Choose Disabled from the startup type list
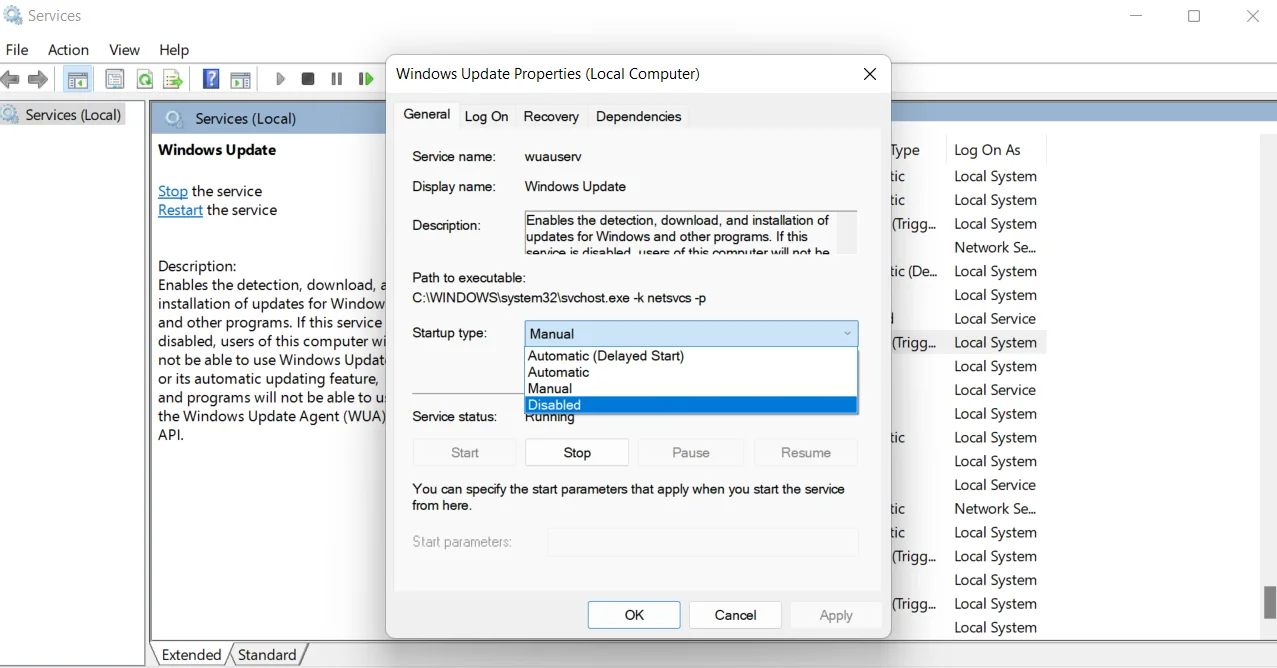Image resolution: width=1277 pixels, height=668 pixels. coord(691,405)
